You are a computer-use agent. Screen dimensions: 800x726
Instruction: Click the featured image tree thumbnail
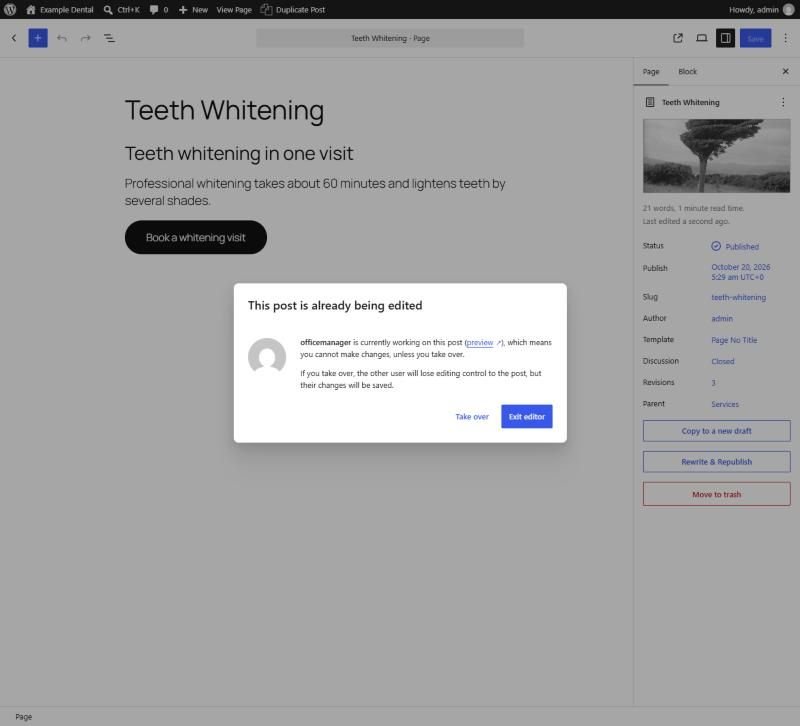click(x=716, y=156)
